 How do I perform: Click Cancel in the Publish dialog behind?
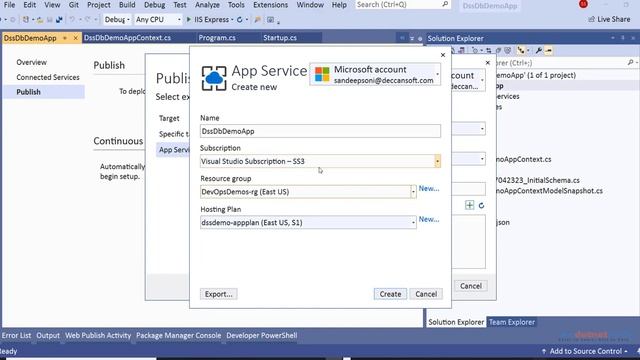(471, 286)
